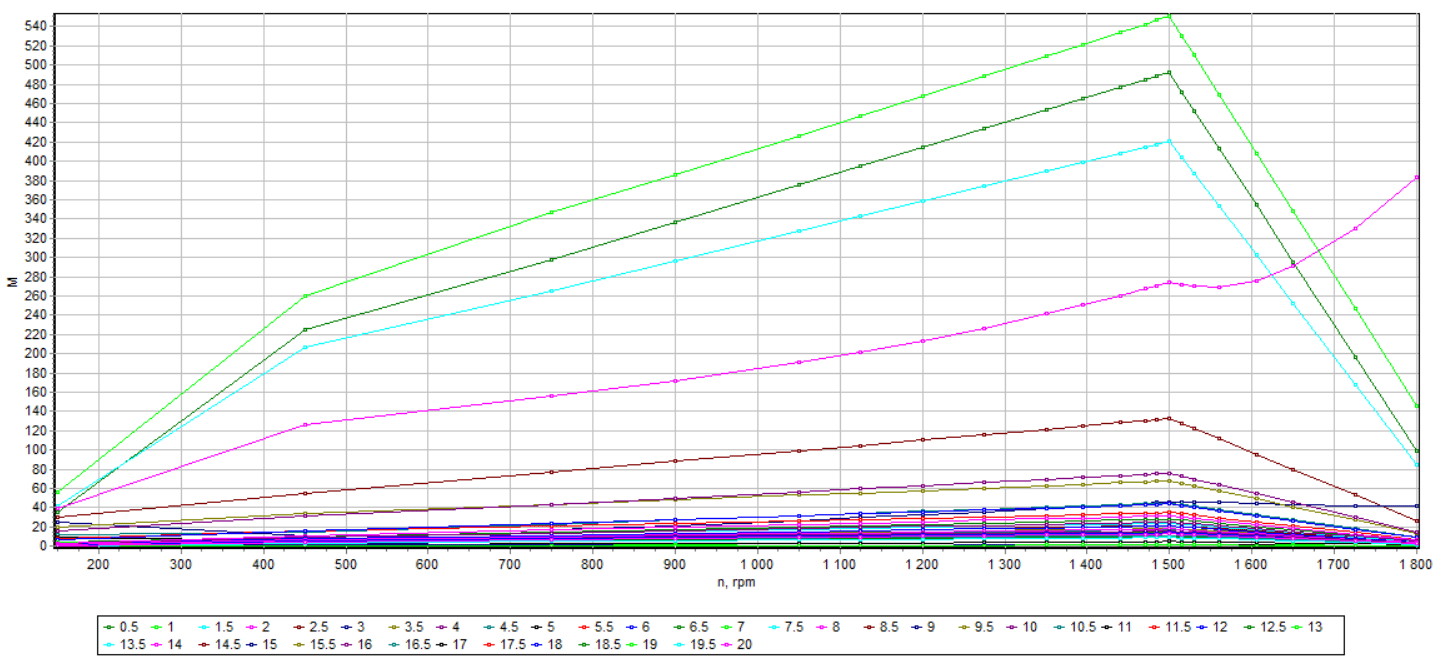
Task: Select the 9.5 series in legend
Action: [x=985, y=627]
